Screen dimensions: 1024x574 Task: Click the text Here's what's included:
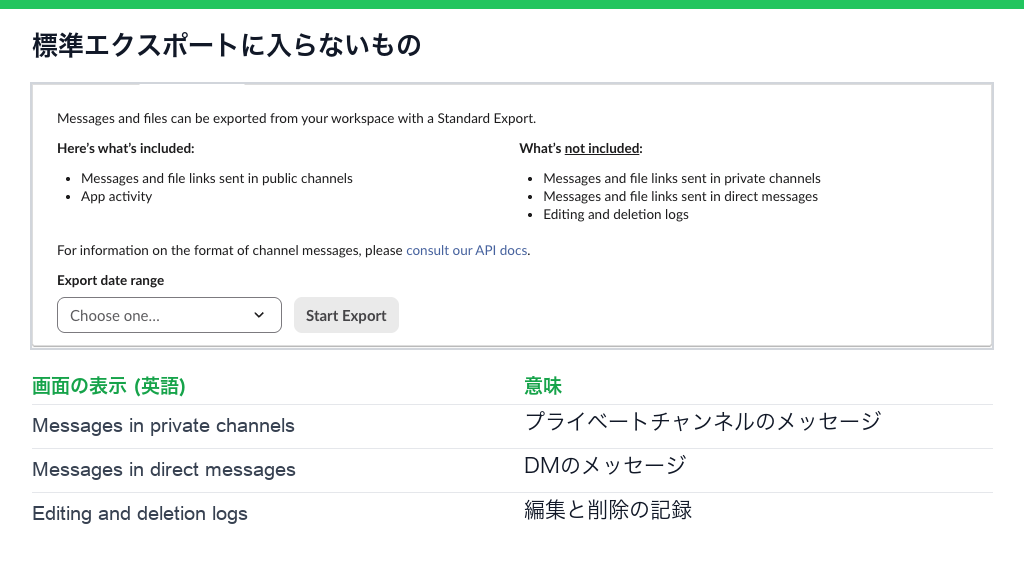tap(125, 148)
